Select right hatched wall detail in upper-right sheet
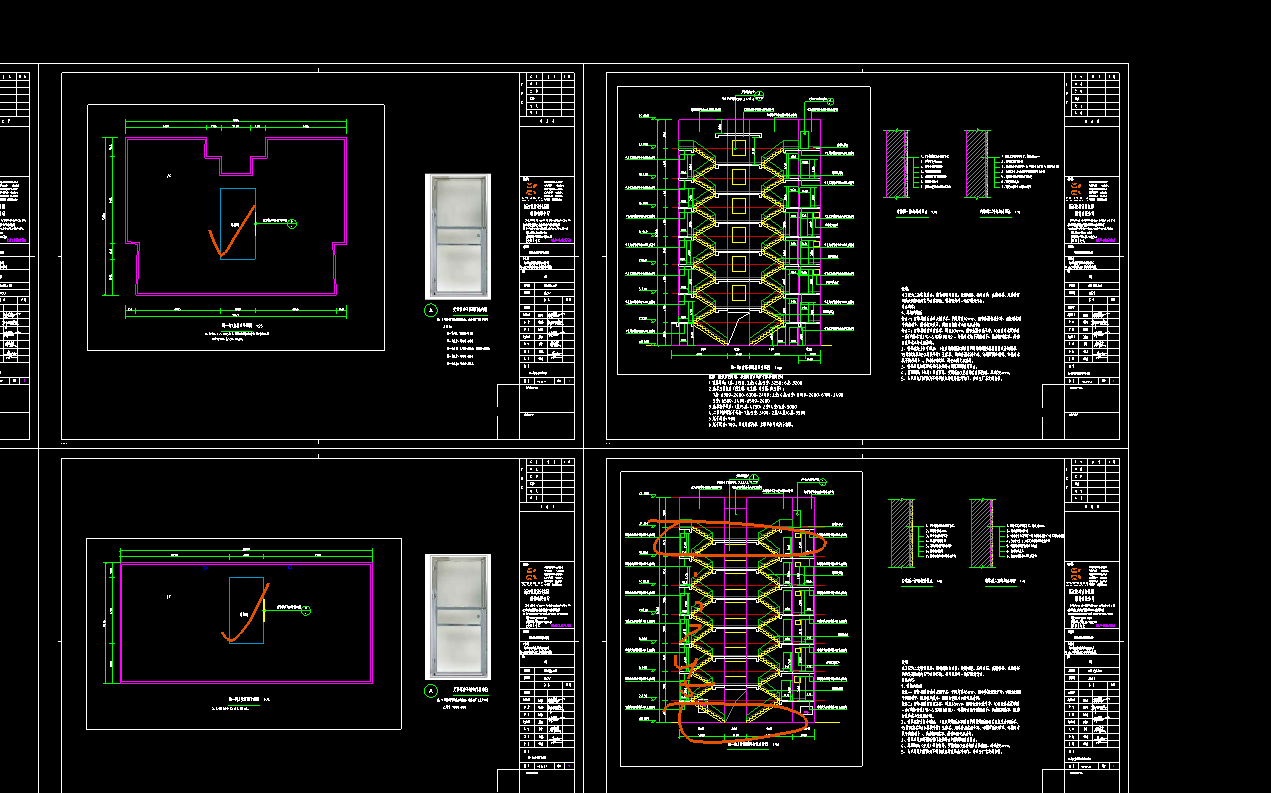This screenshot has width=1271, height=793. click(978, 162)
